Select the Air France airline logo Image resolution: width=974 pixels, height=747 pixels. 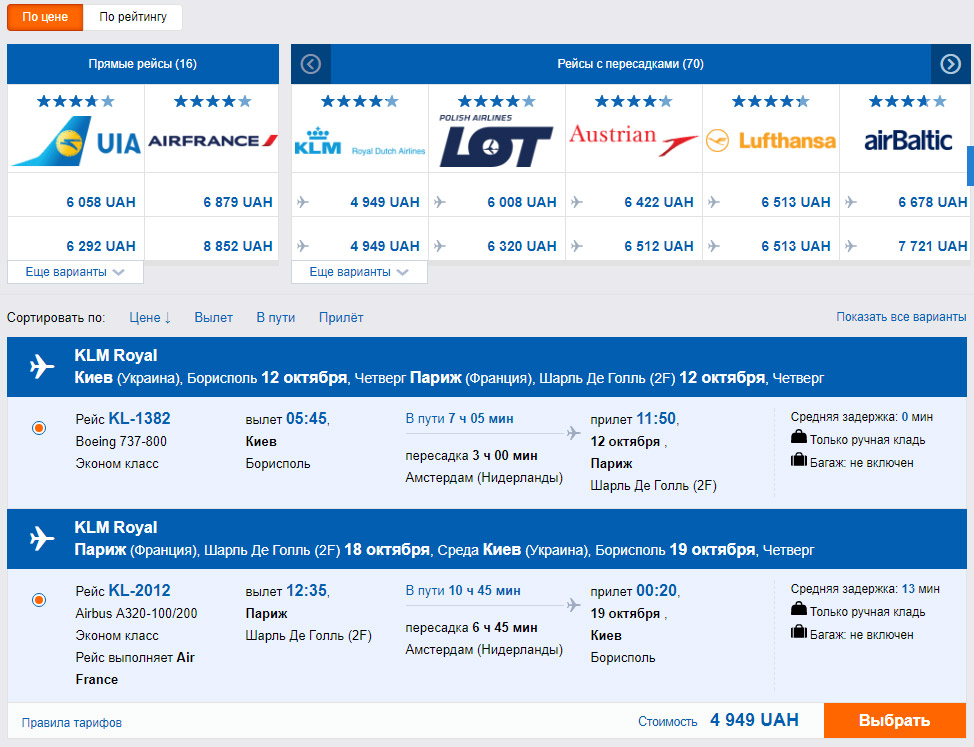[212, 141]
